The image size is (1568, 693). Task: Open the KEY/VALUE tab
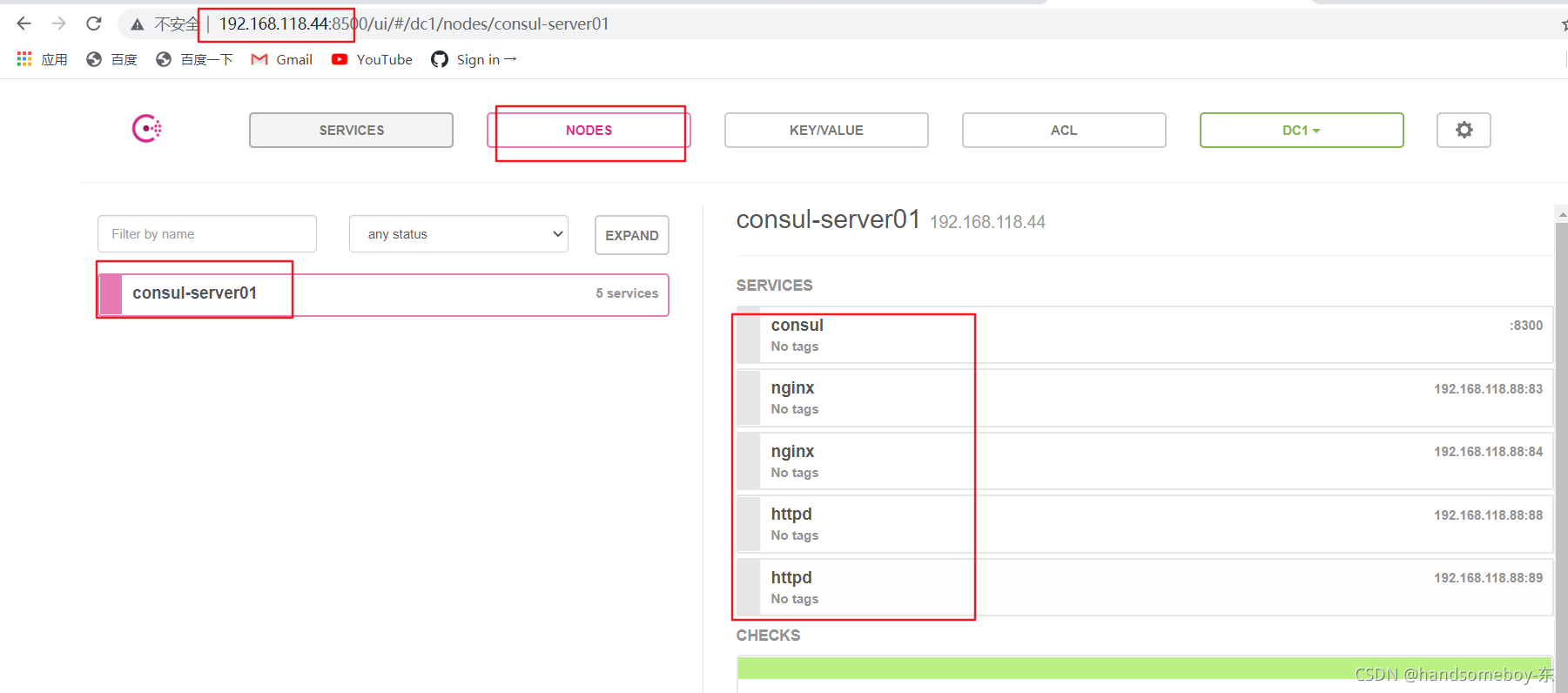(826, 130)
